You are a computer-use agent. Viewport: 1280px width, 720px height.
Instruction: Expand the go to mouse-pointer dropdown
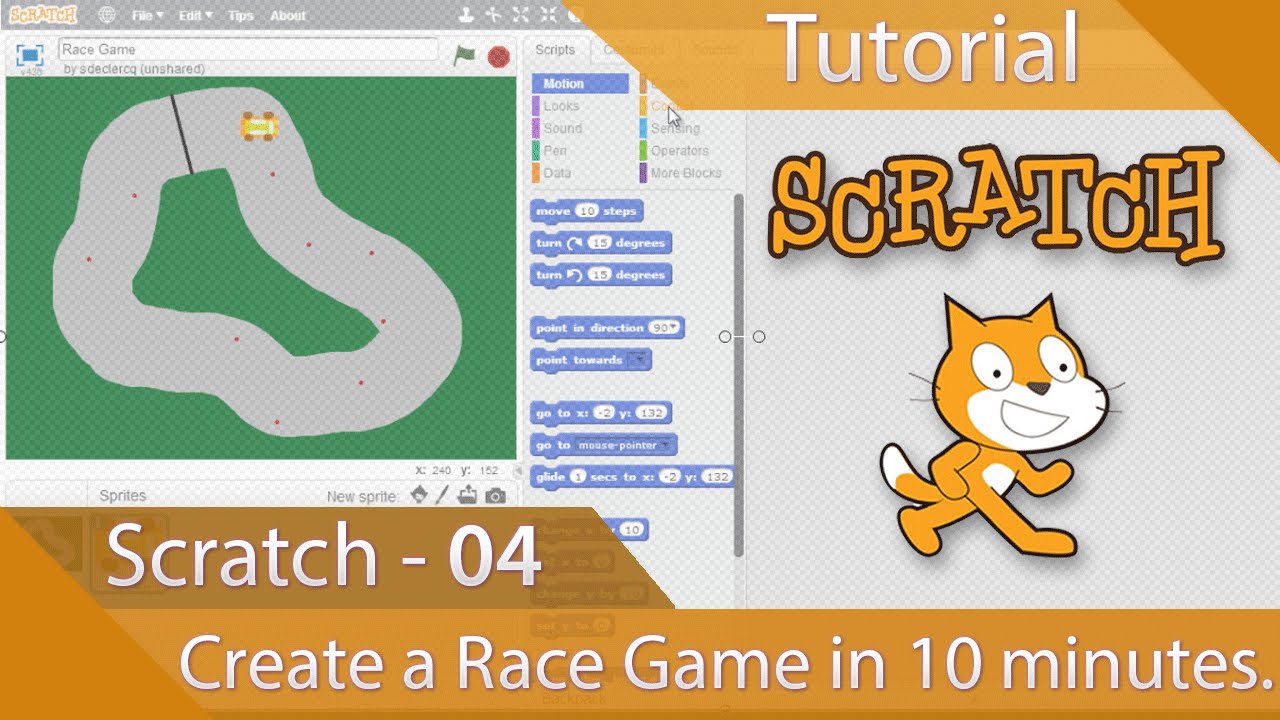[x=670, y=445]
